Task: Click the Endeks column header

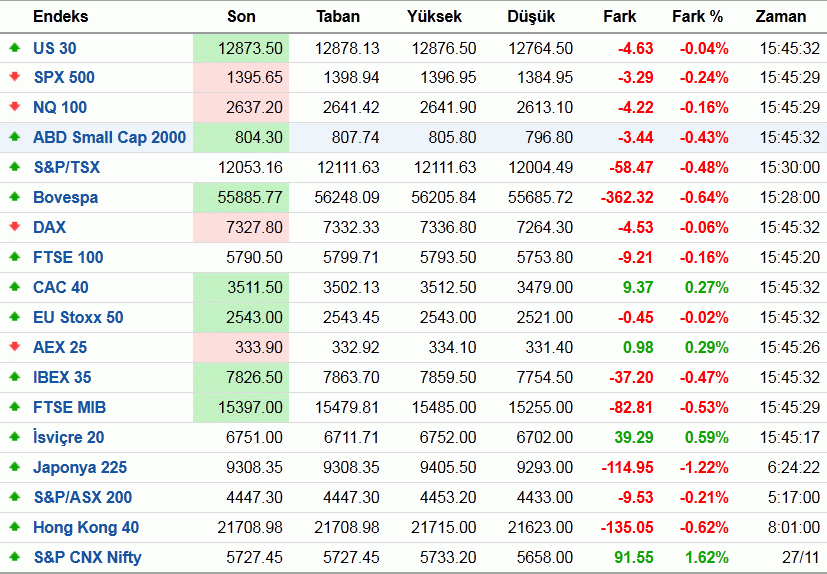Action: click(x=61, y=16)
